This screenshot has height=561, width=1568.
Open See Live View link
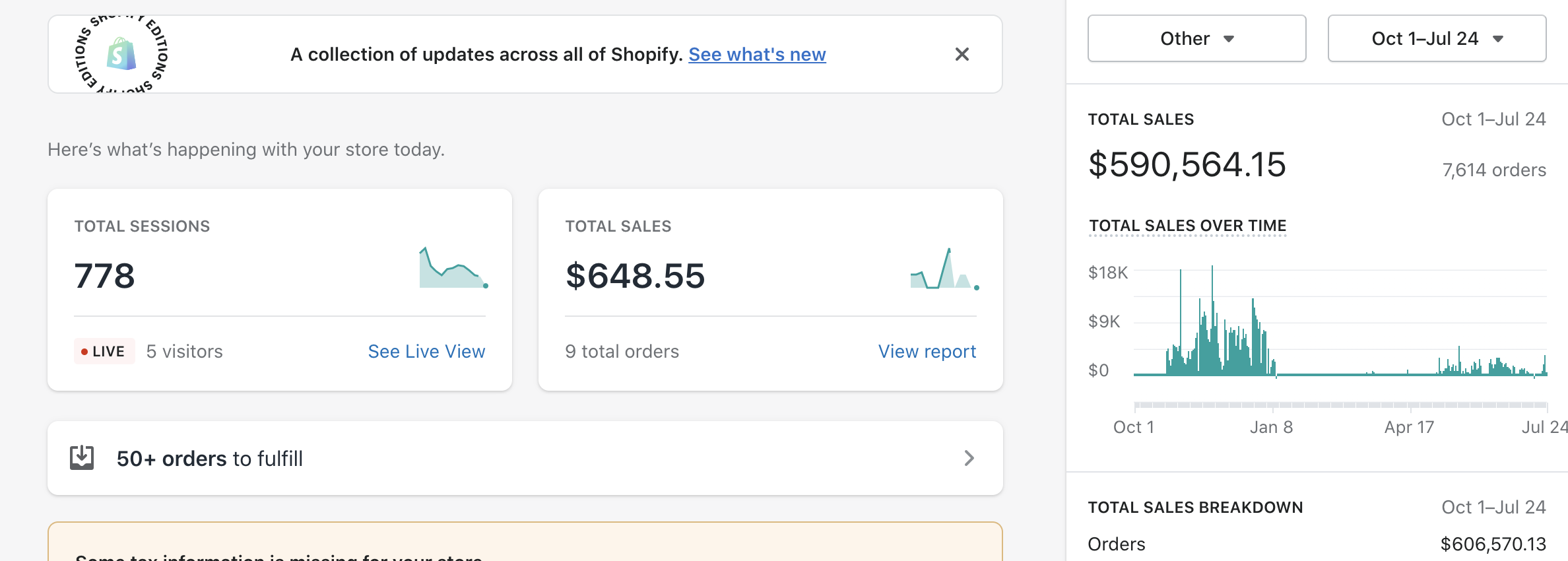tap(426, 351)
